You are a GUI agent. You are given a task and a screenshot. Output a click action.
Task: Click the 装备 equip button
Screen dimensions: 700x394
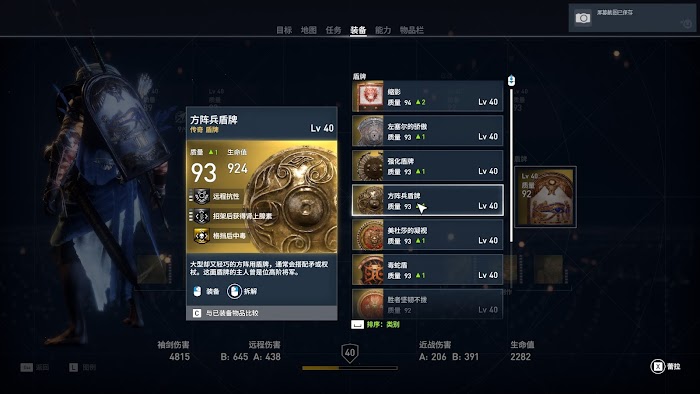[x=207, y=291]
